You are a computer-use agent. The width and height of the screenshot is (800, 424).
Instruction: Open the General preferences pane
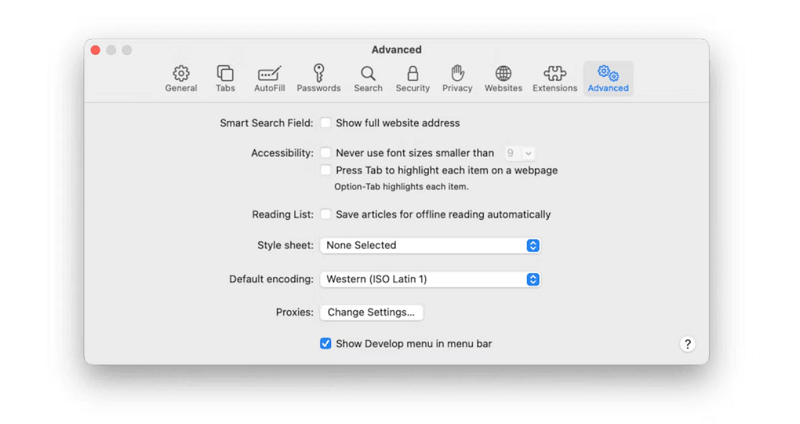pos(181,79)
